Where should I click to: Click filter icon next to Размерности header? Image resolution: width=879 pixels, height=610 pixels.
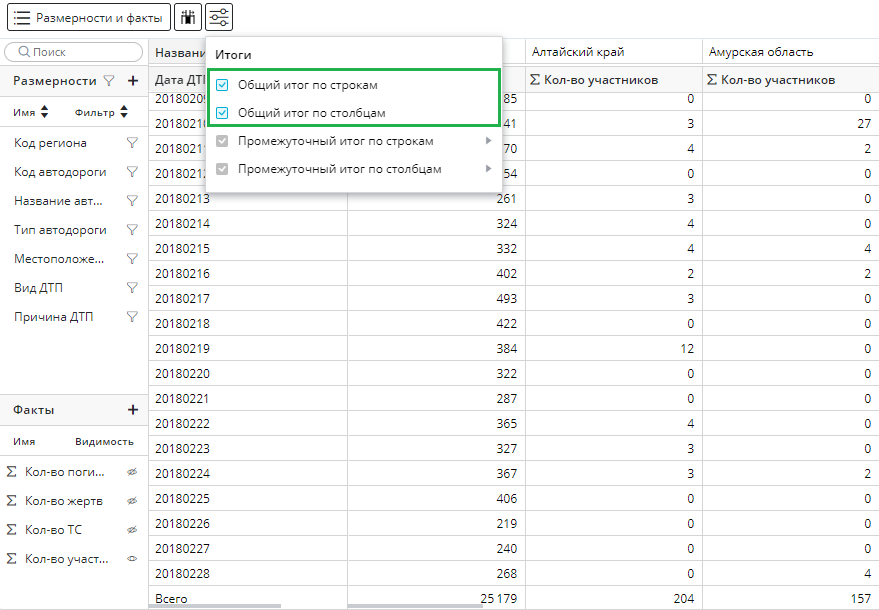click(109, 81)
